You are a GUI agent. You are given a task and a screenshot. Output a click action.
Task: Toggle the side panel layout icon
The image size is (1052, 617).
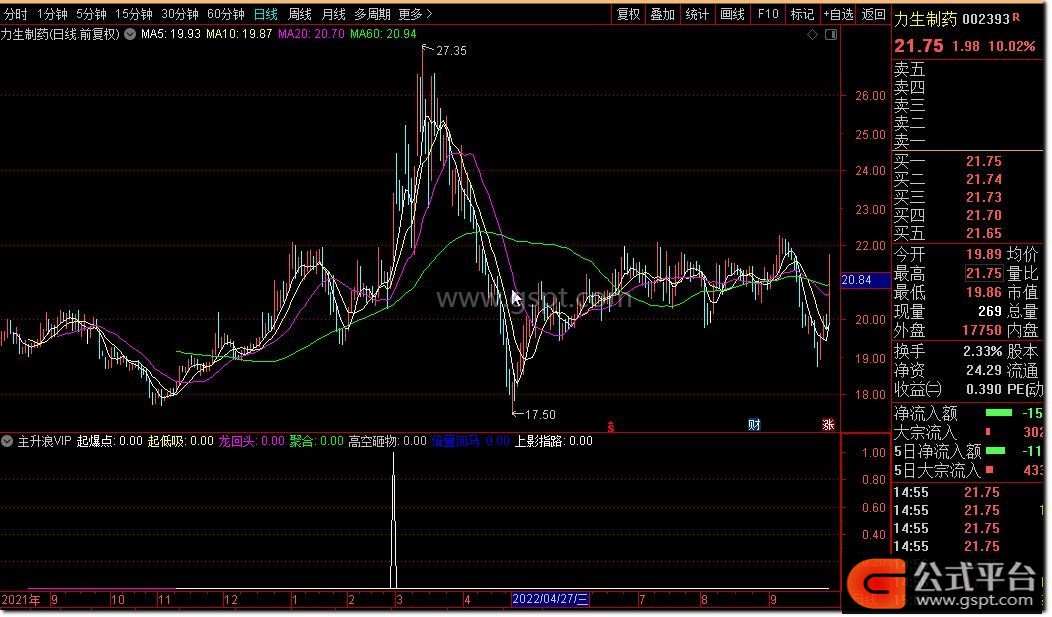(x=831, y=34)
